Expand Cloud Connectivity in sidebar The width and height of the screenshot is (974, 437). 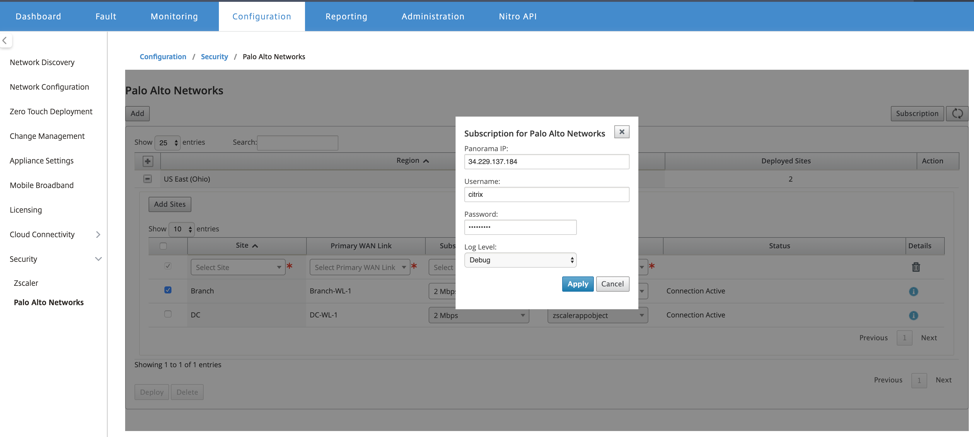coord(98,235)
